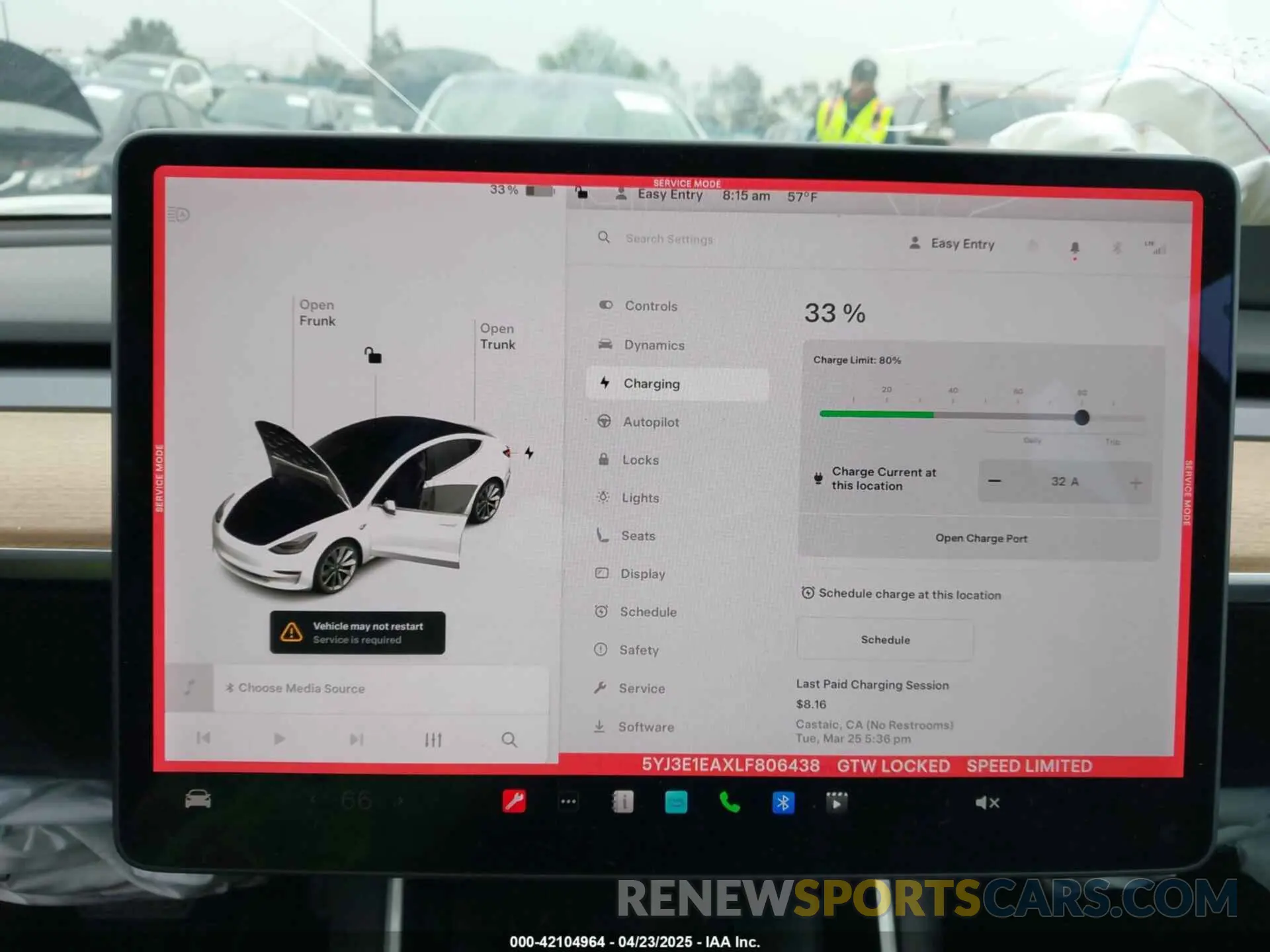
Task: Open the red service wrench app
Action: click(514, 801)
